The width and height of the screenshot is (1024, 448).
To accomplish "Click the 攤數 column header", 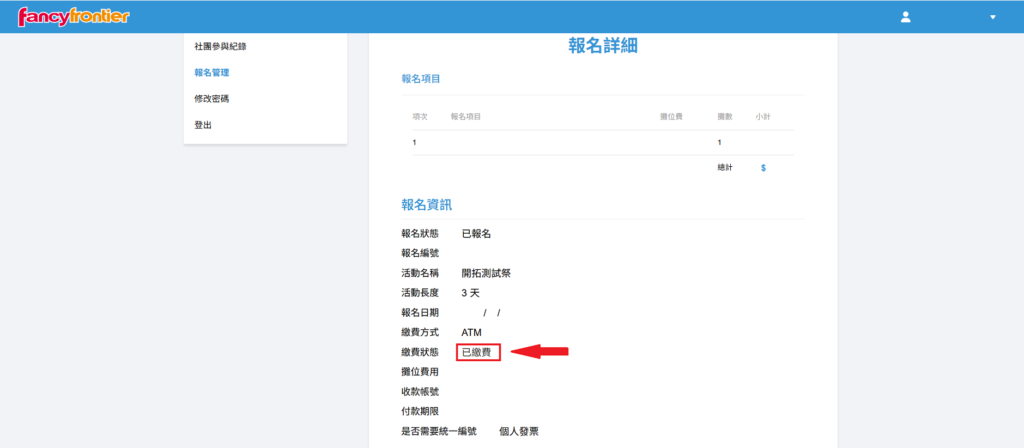I will tap(725, 117).
